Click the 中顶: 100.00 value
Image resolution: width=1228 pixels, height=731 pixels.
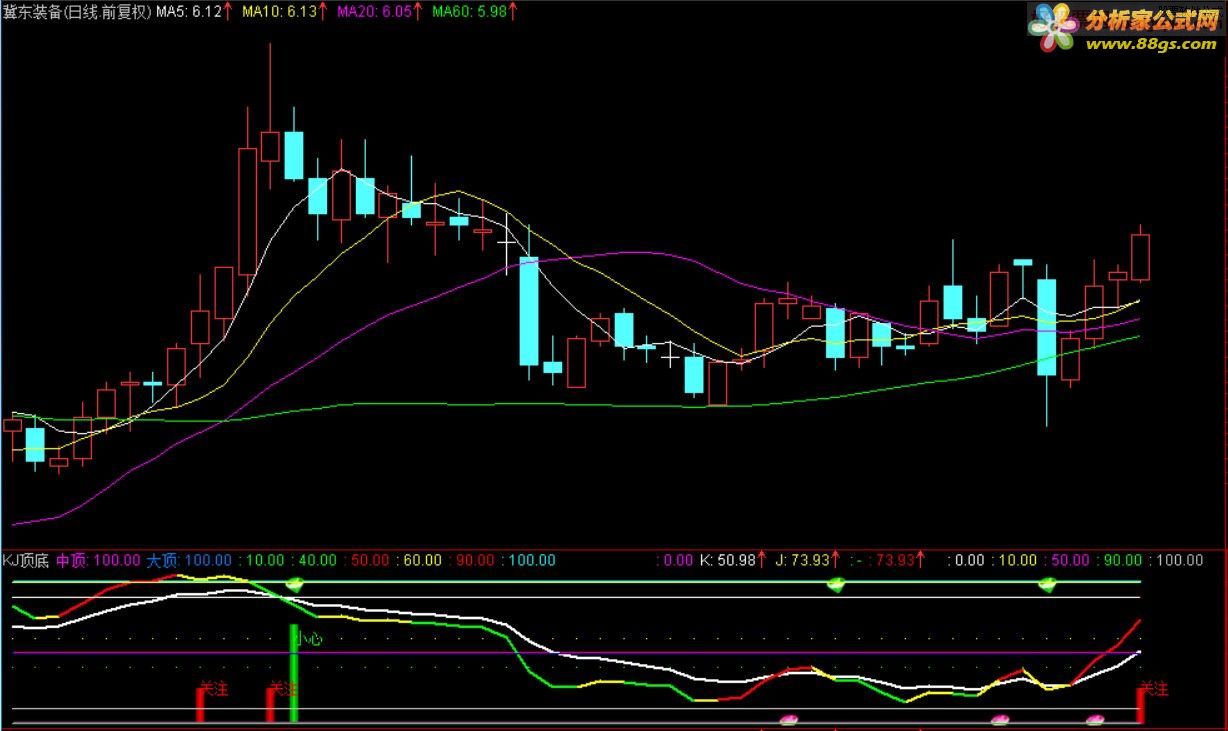(x=98, y=560)
